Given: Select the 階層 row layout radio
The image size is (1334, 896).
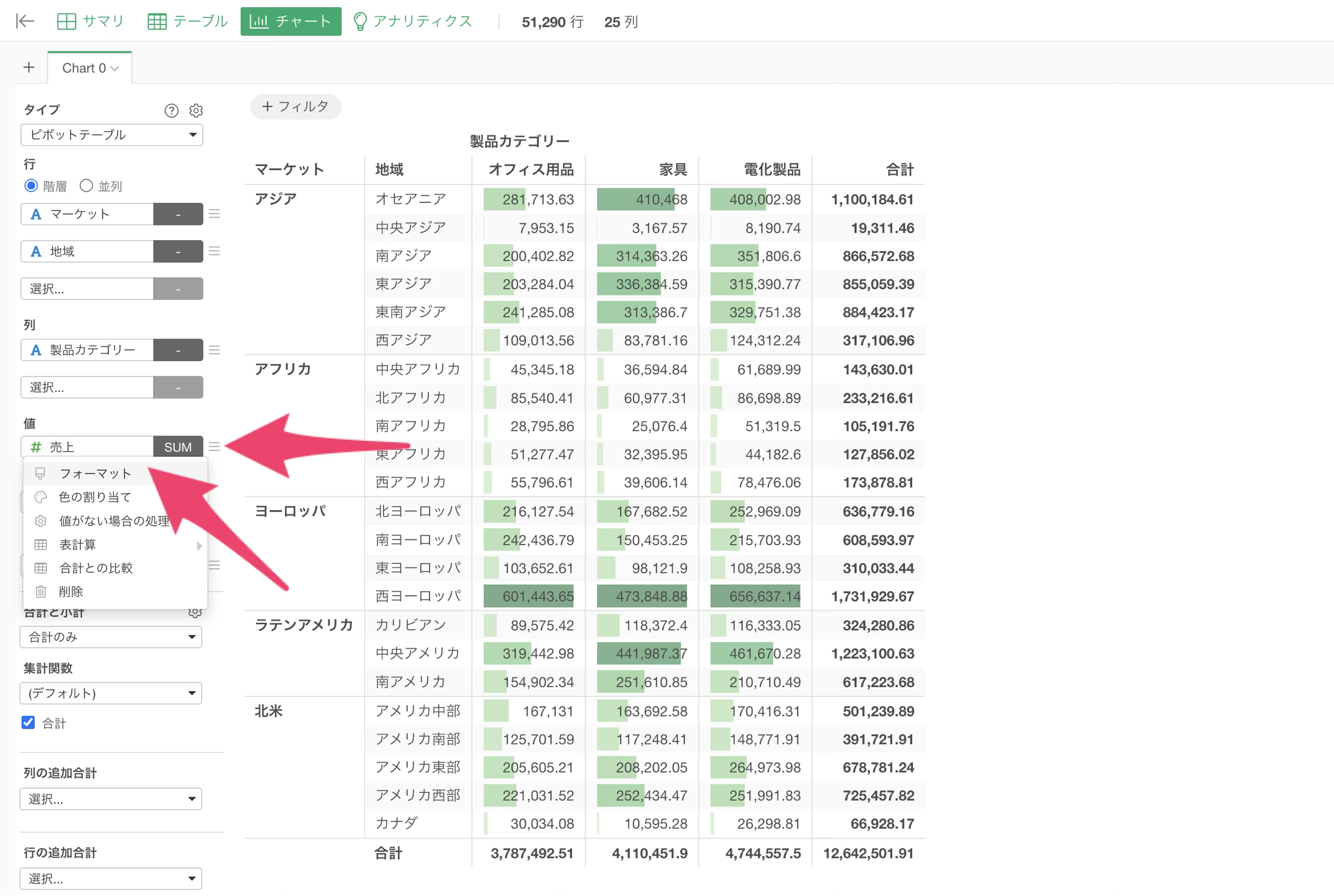Looking at the screenshot, I should [31, 185].
